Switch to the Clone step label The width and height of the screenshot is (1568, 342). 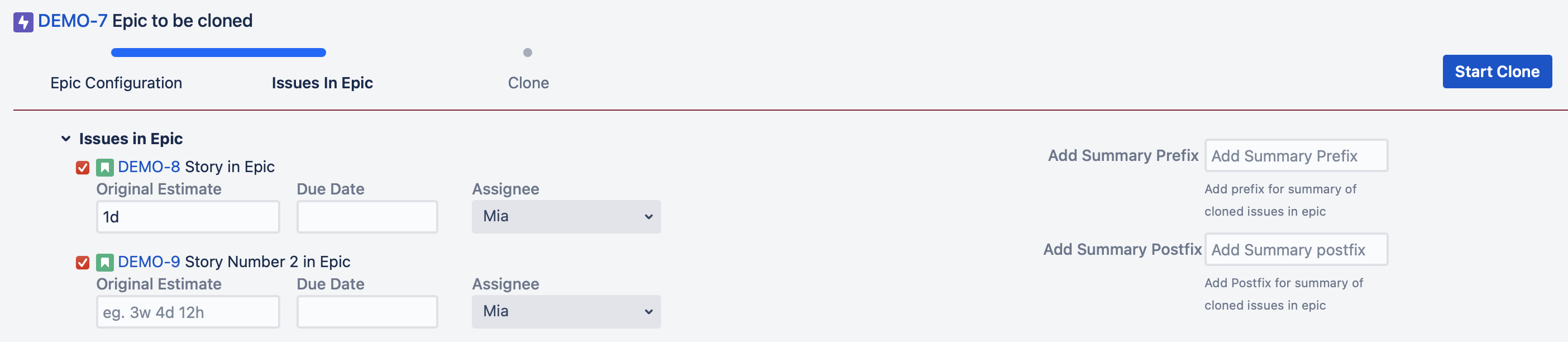point(528,83)
